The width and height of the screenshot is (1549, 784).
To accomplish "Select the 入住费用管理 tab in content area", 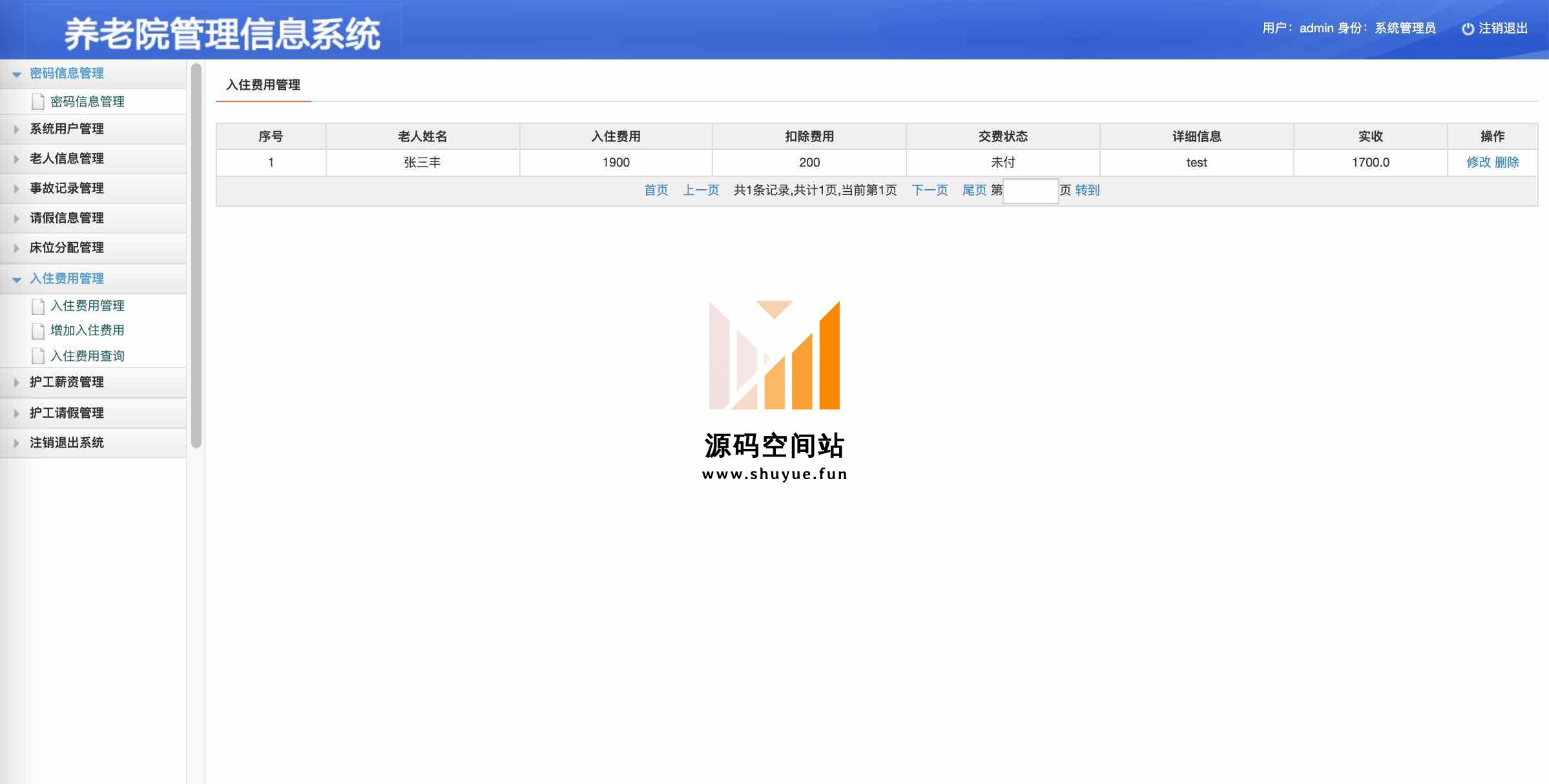I will click(x=264, y=85).
